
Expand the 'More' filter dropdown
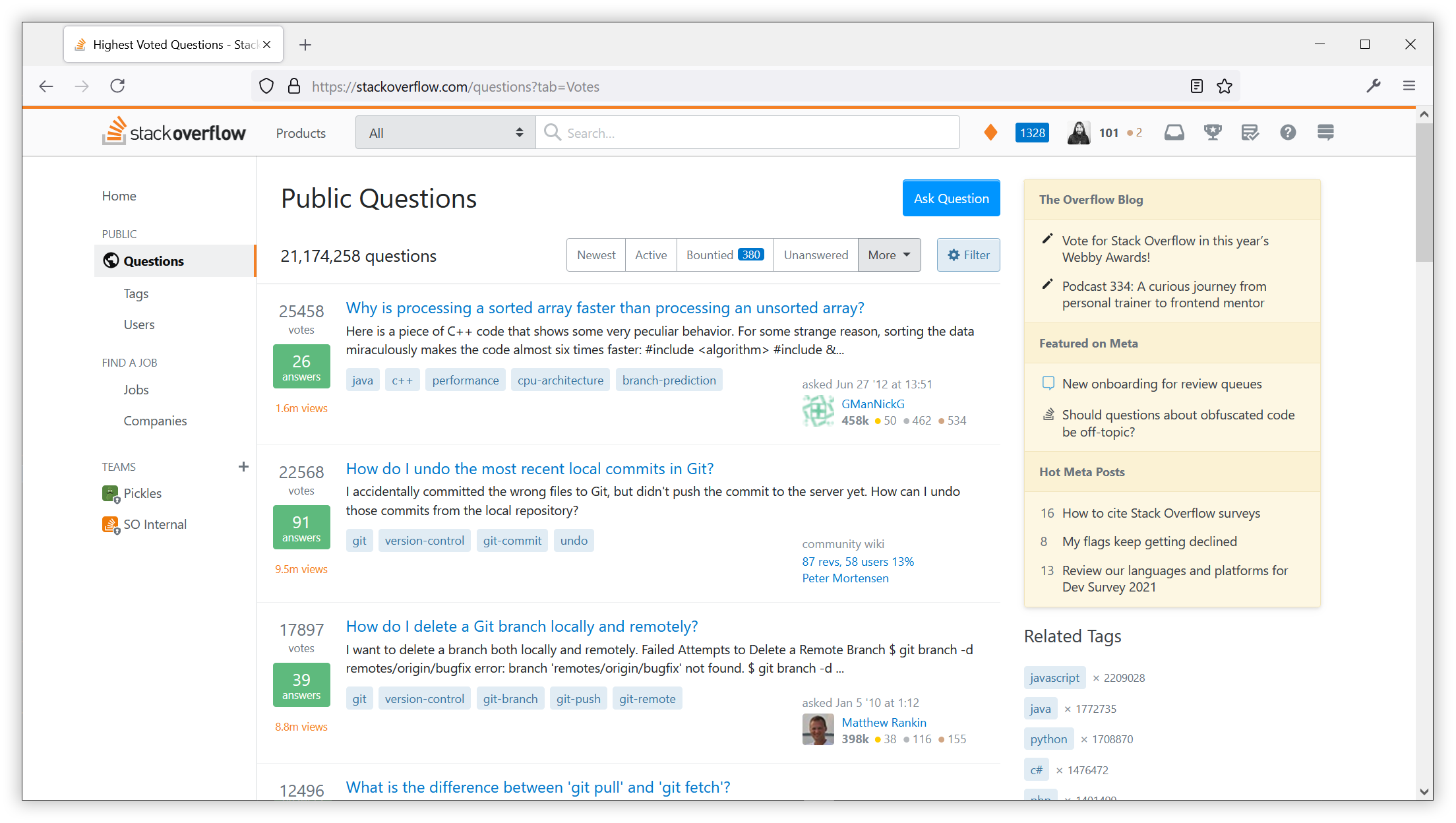point(888,255)
